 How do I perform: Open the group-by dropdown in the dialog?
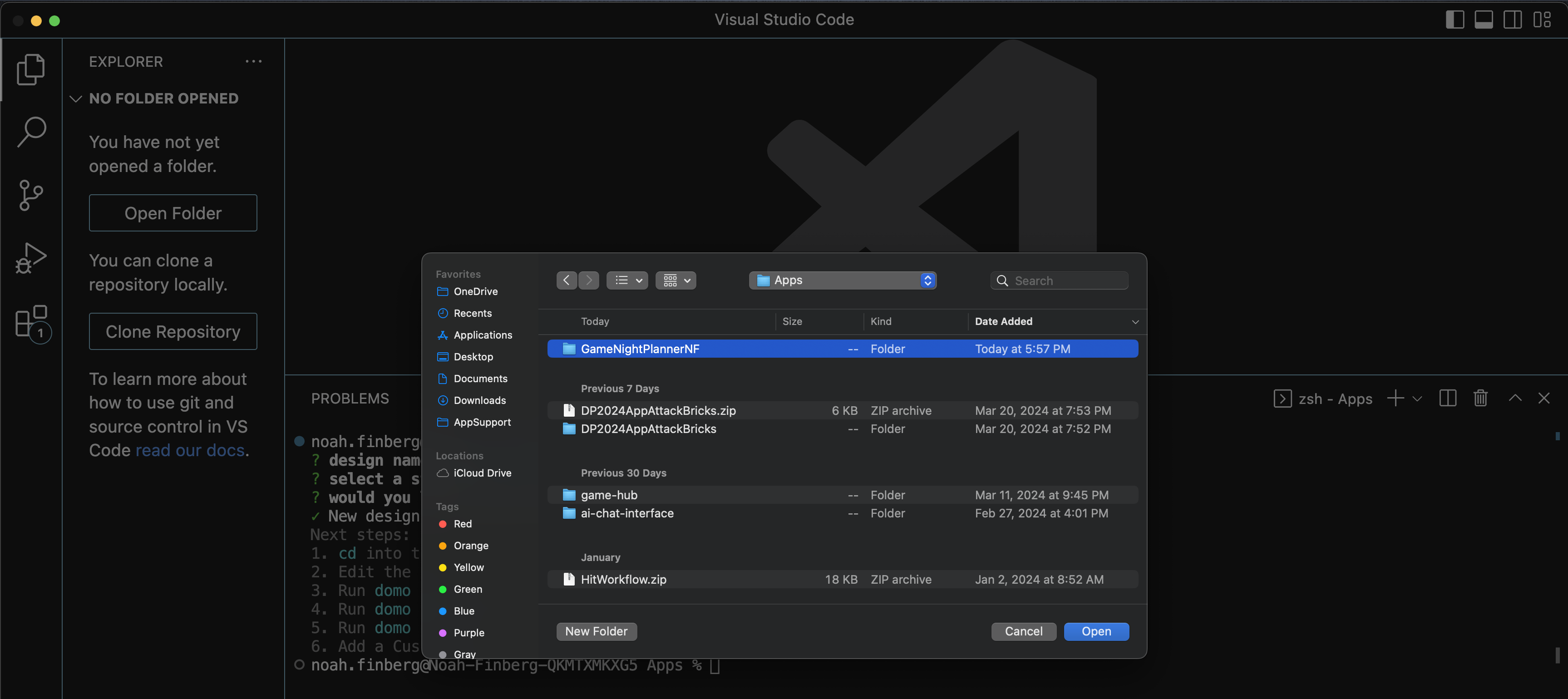pyautogui.click(x=676, y=281)
